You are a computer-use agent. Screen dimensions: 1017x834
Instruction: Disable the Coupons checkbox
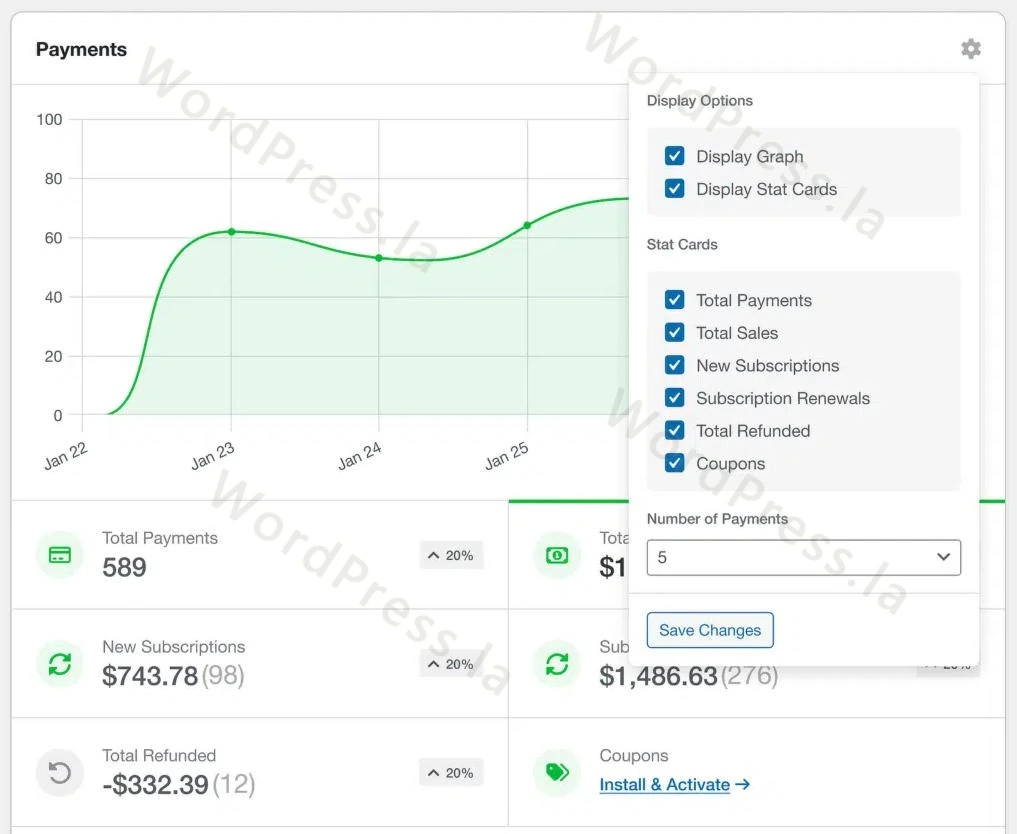point(675,463)
